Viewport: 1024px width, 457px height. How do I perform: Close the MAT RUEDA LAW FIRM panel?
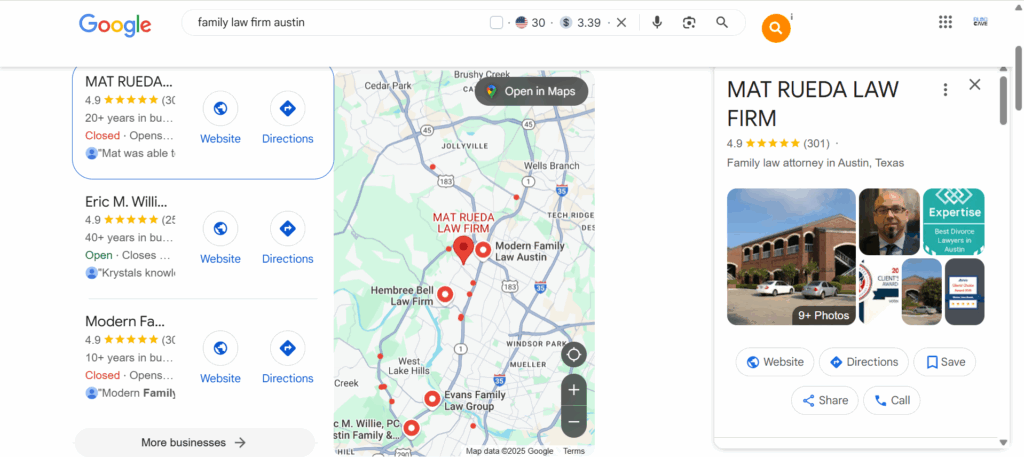pos(974,84)
